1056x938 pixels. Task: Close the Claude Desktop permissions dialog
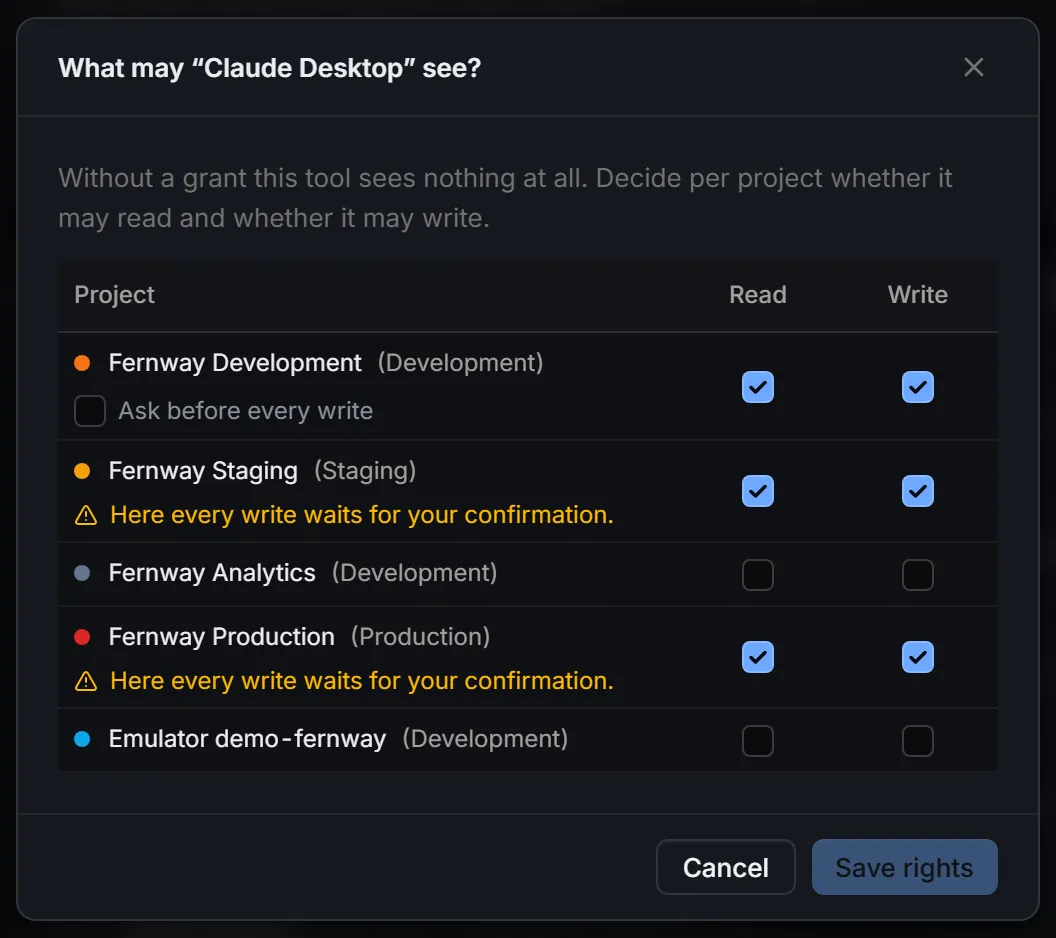(973, 67)
